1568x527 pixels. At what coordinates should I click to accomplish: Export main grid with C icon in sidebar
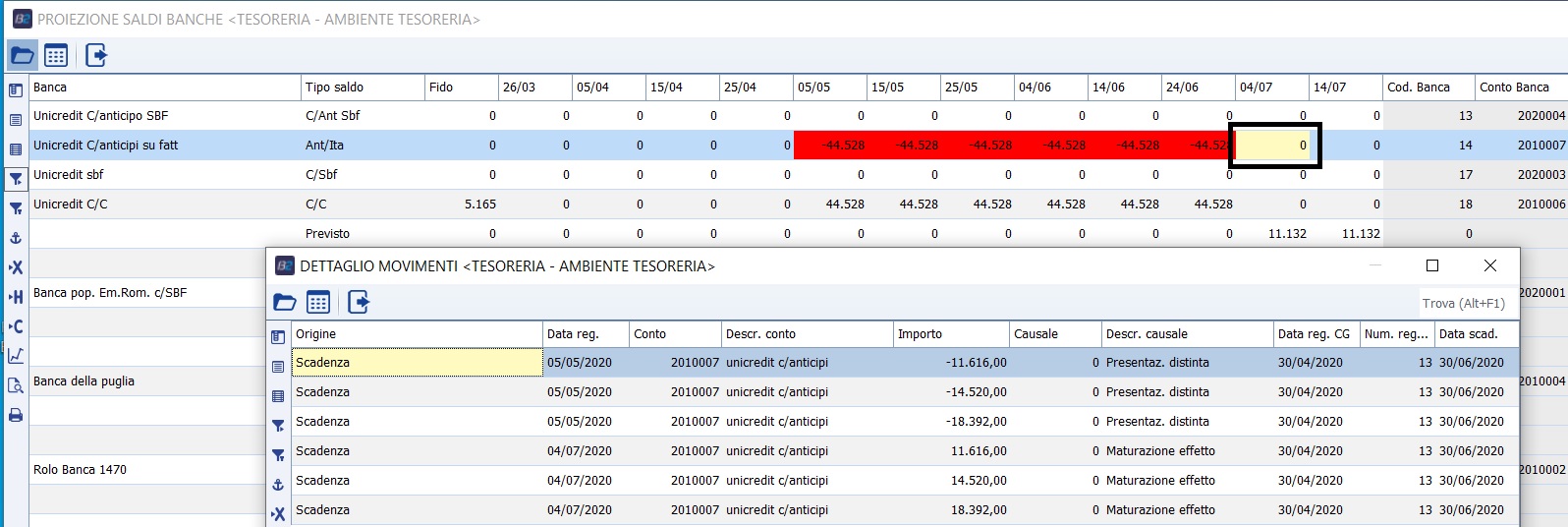pyautogui.click(x=16, y=326)
